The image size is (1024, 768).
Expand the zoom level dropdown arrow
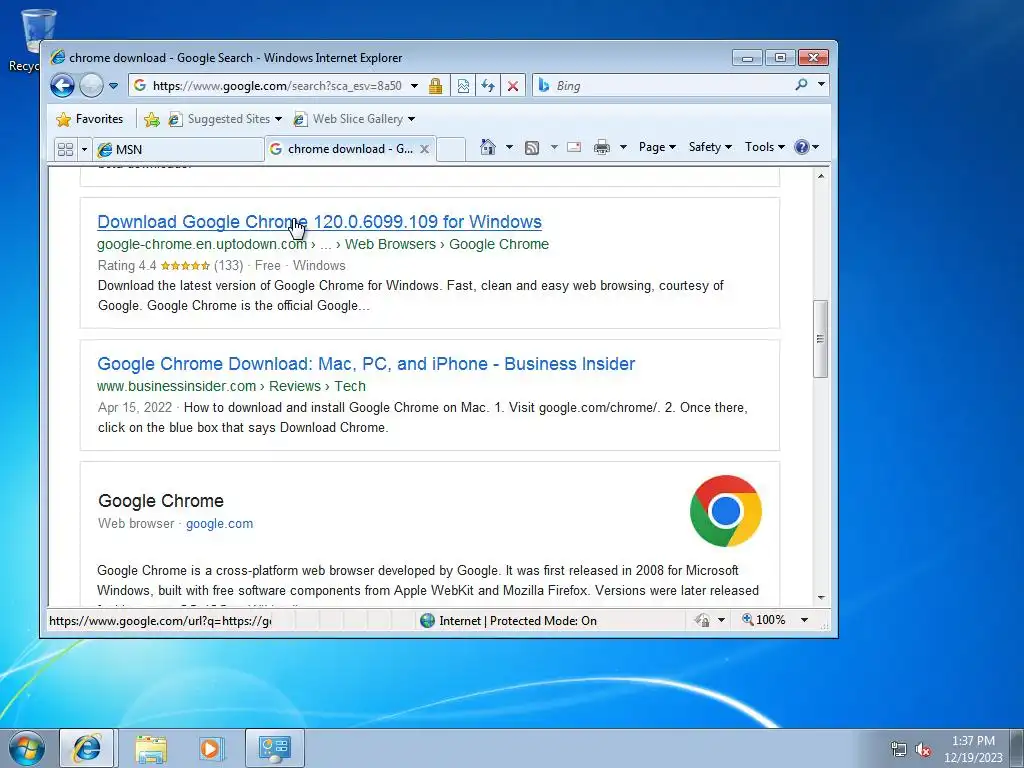pos(805,620)
